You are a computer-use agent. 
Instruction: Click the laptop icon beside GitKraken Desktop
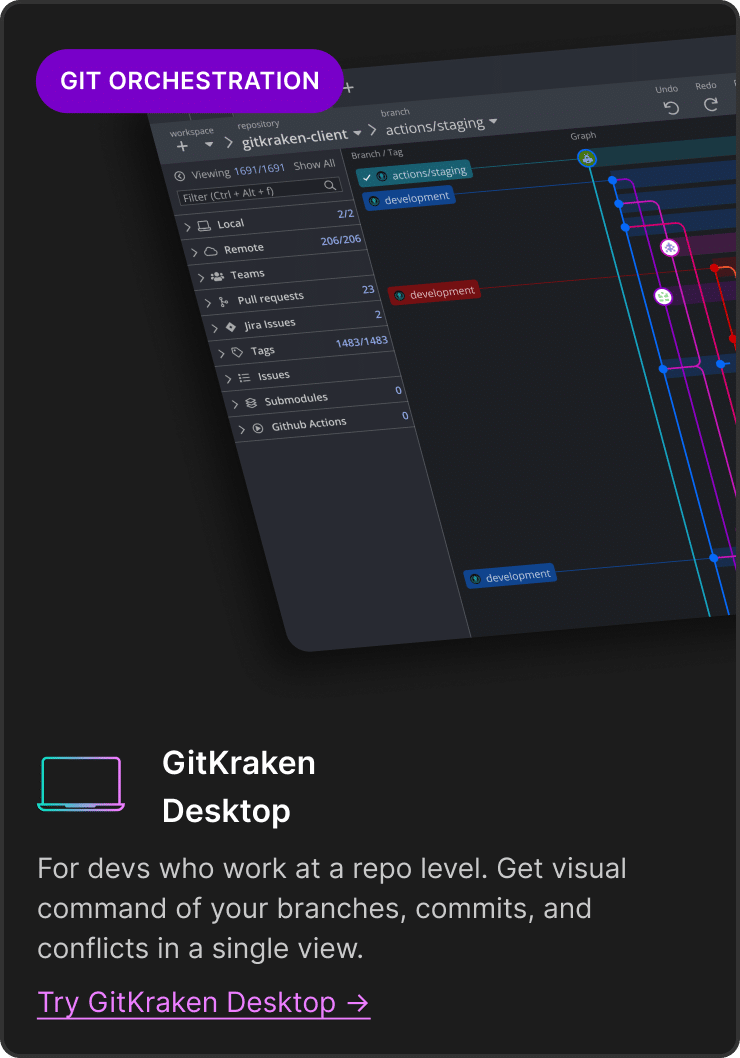(x=81, y=783)
